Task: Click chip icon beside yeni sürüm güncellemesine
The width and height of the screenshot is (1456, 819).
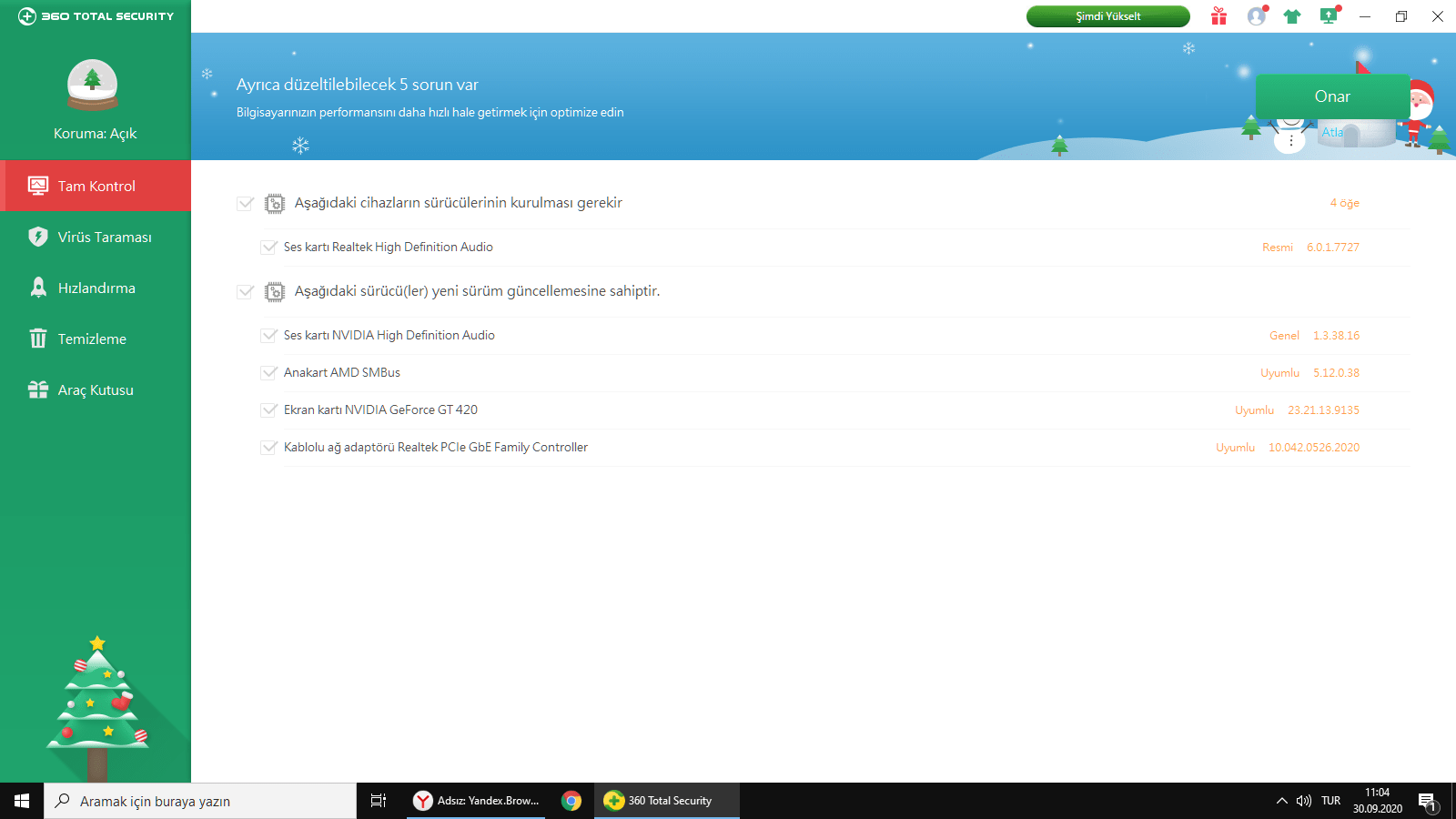Action: pyautogui.click(x=275, y=292)
